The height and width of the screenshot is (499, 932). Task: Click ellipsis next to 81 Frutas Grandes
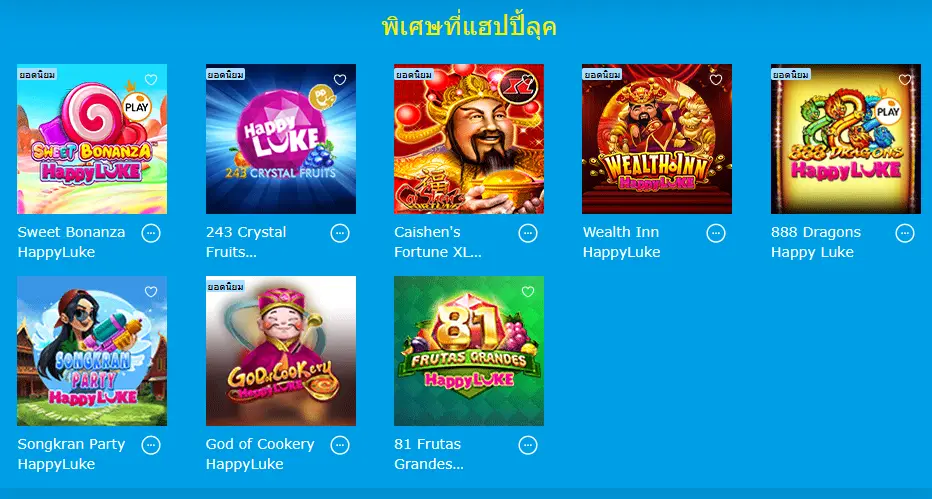point(528,445)
